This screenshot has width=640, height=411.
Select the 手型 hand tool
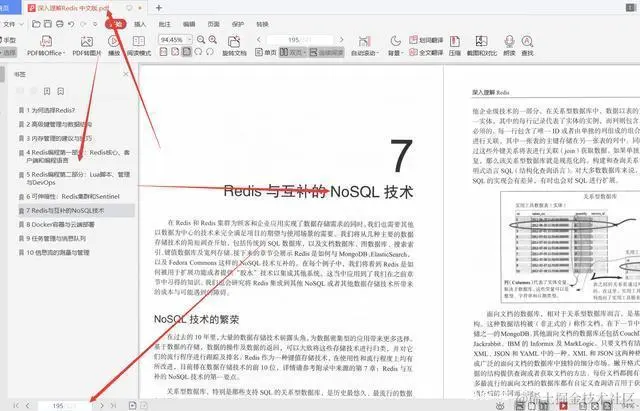coord(8,40)
